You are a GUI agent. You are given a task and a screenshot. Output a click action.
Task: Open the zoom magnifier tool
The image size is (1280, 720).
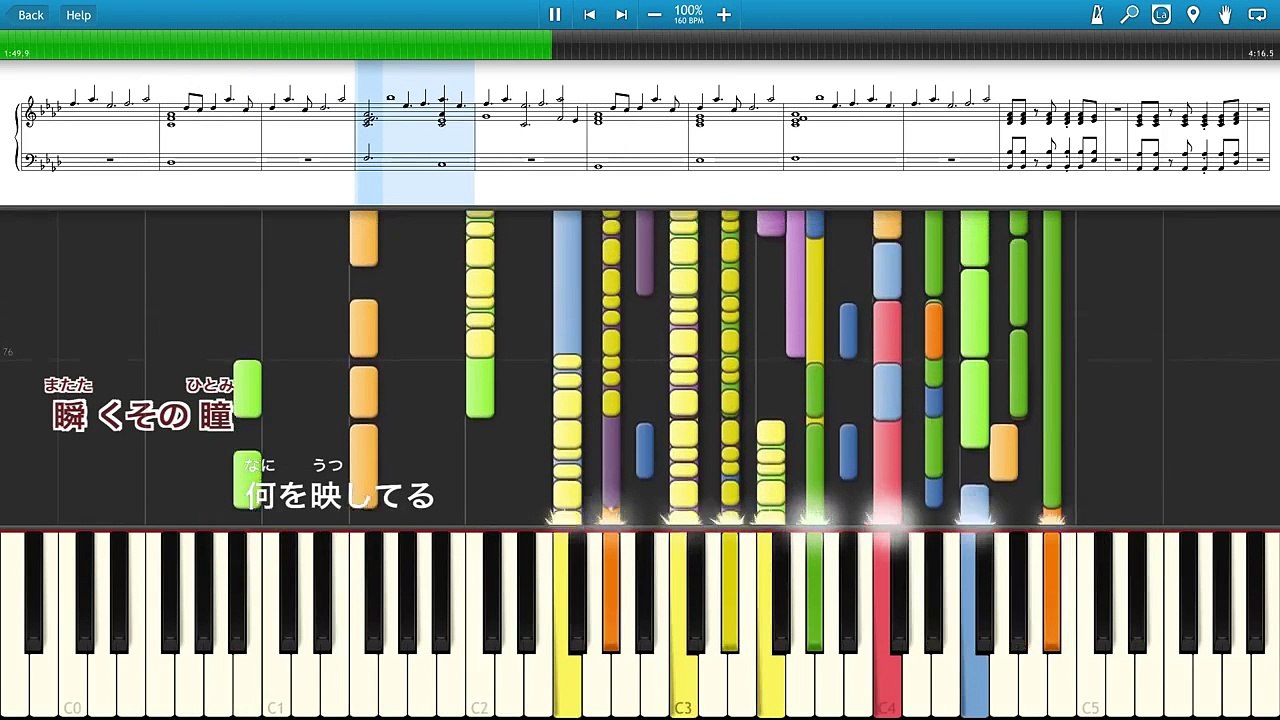click(x=1129, y=14)
